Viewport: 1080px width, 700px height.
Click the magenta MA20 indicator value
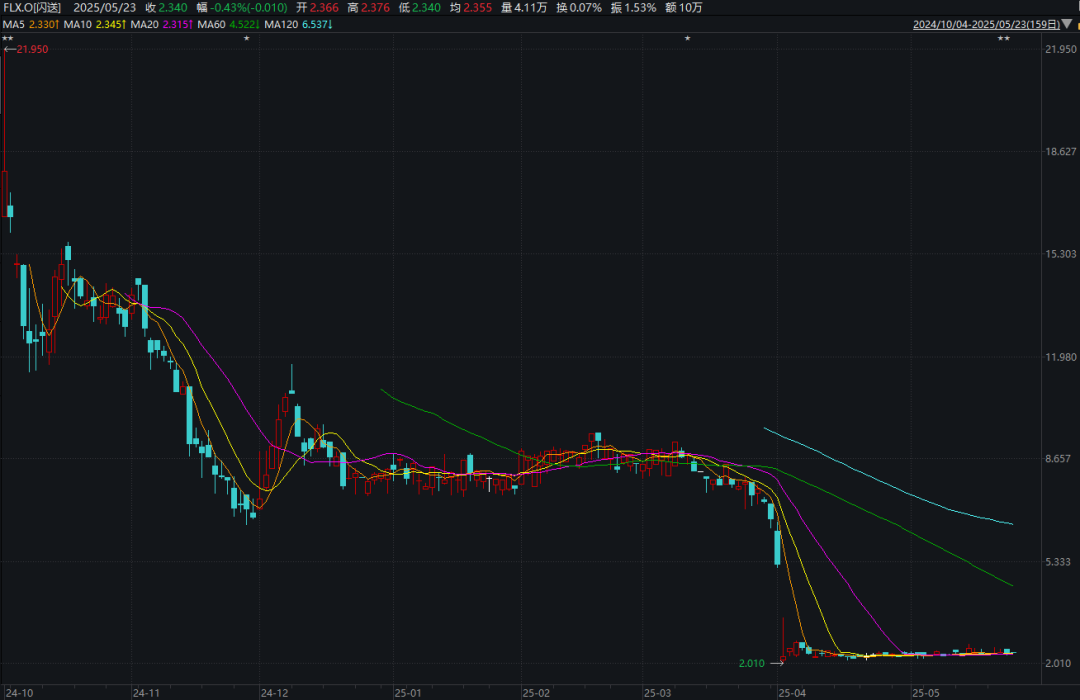coord(178,24)
